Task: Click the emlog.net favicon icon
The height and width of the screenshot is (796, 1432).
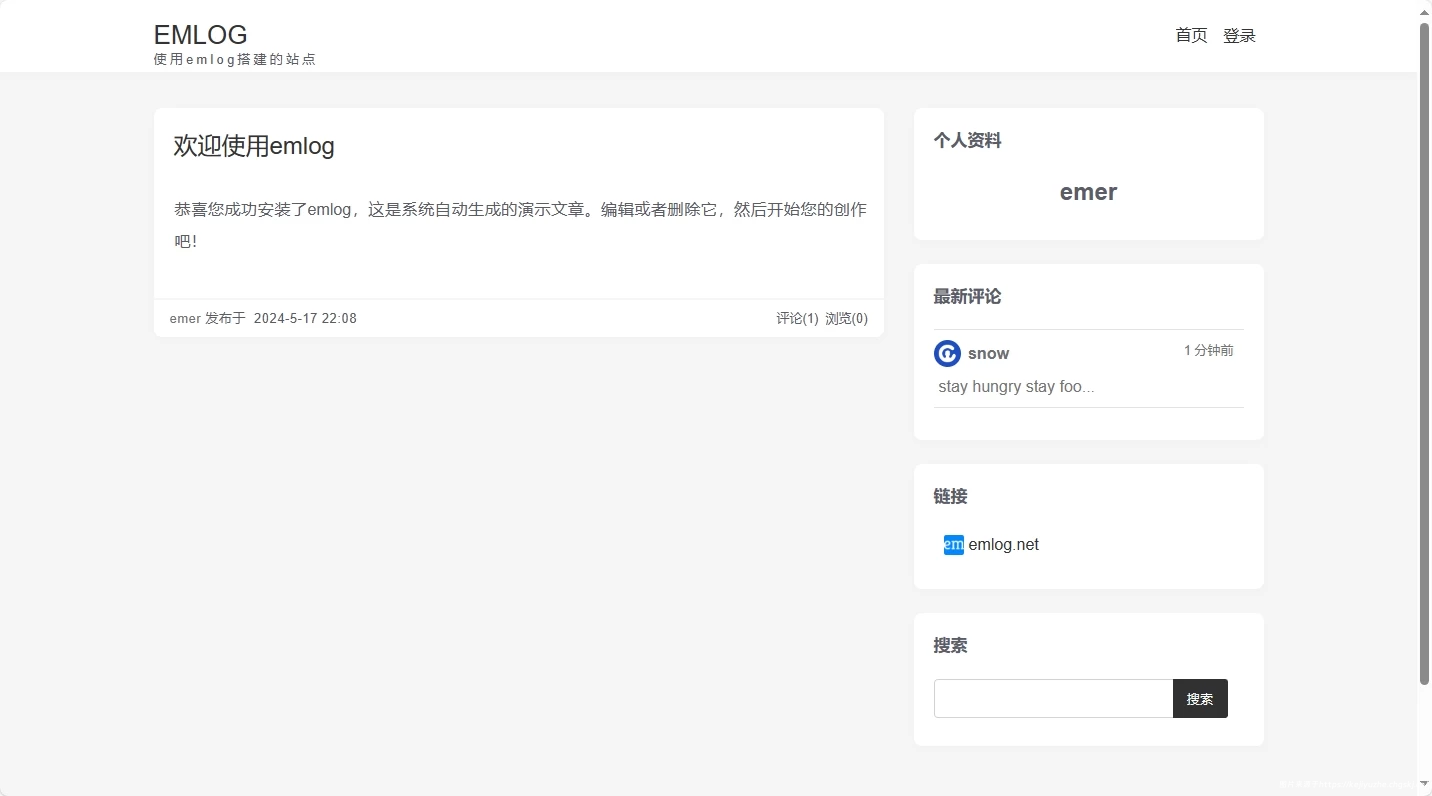Action: 953,545
